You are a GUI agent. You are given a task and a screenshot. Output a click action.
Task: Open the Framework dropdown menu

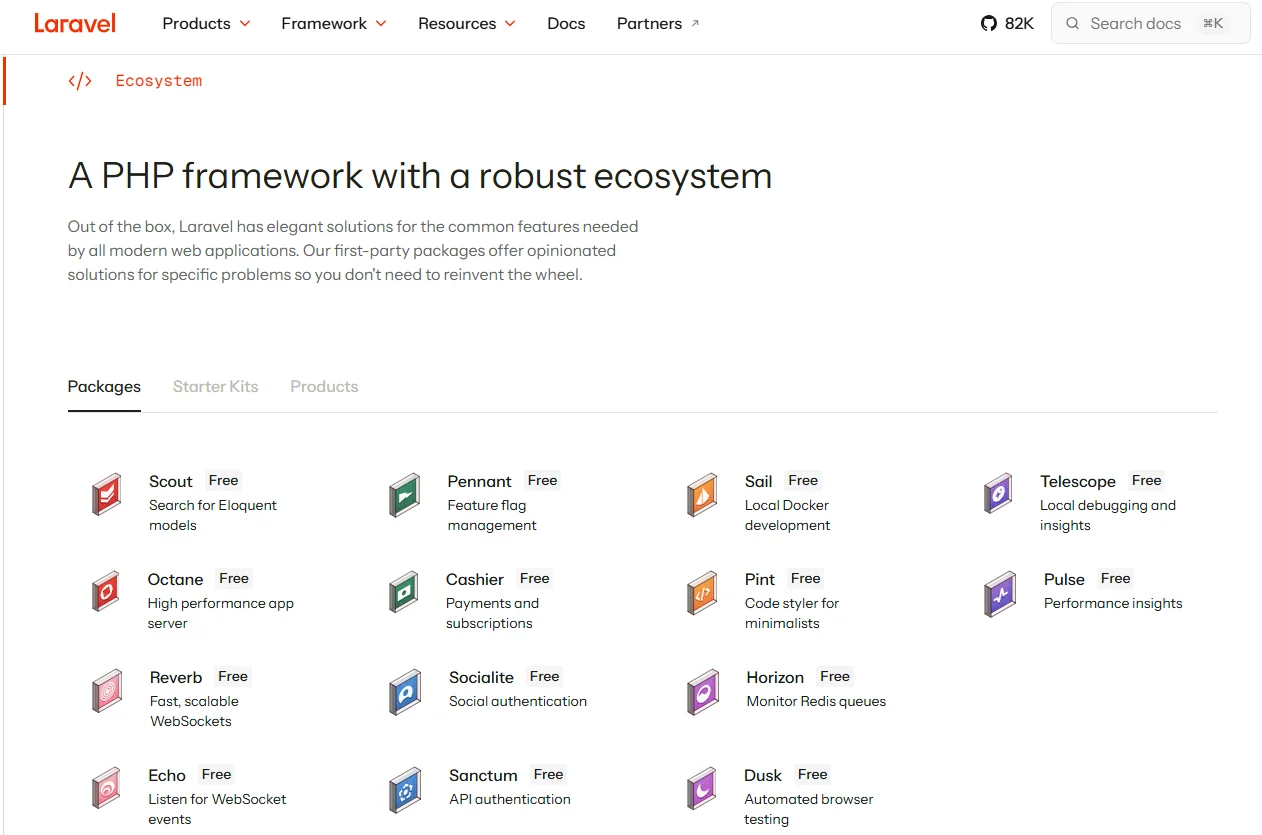click(x=333, y=23)
